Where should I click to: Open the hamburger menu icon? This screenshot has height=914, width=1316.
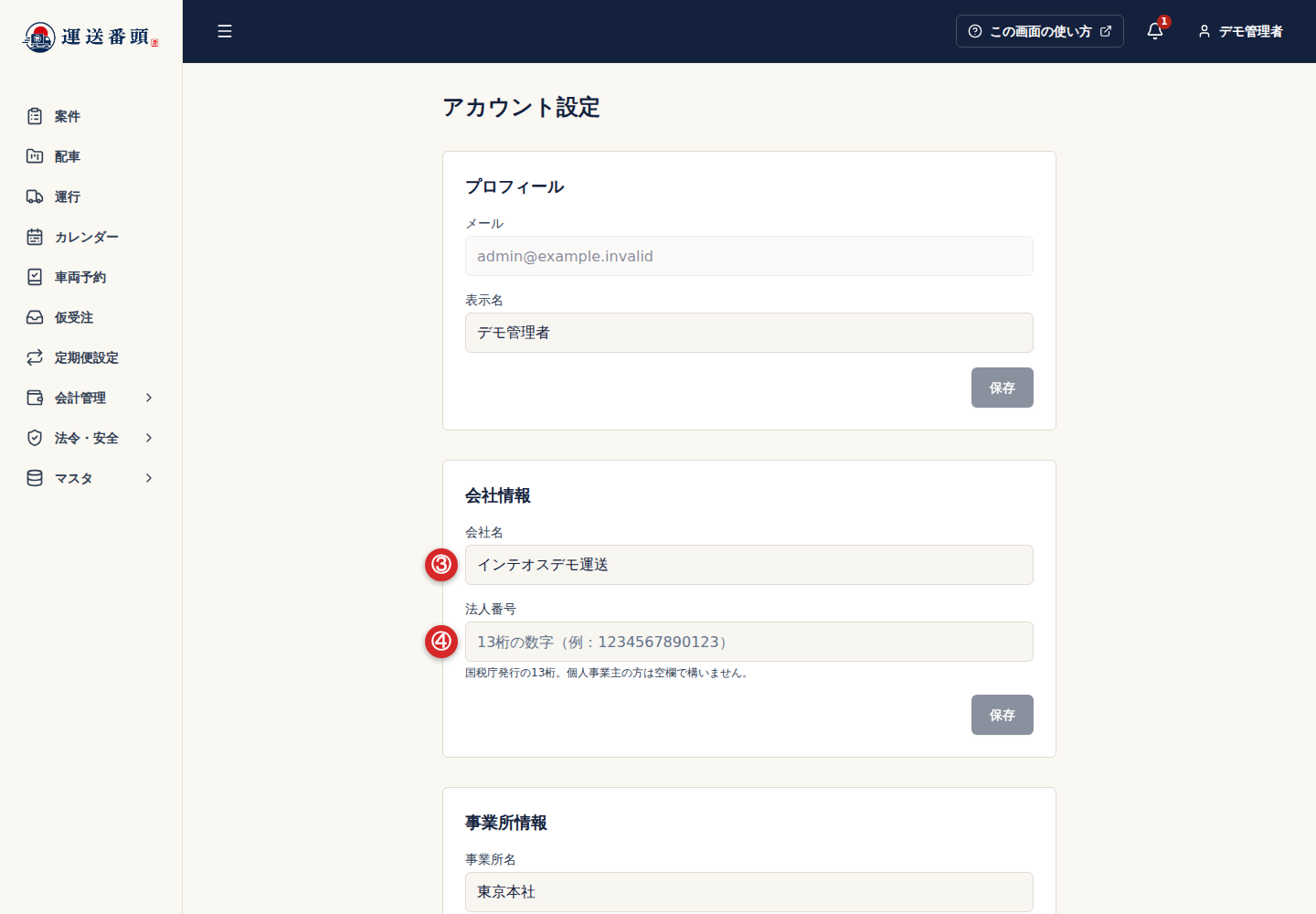225,31
